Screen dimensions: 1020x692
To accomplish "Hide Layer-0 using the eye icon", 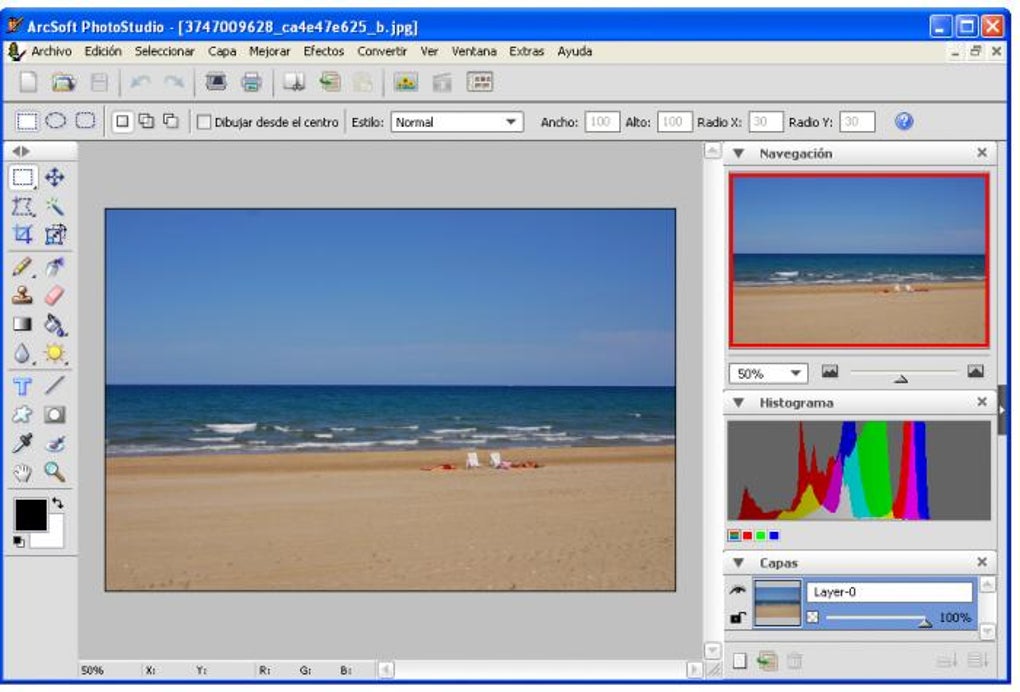I will coord(739,591).
